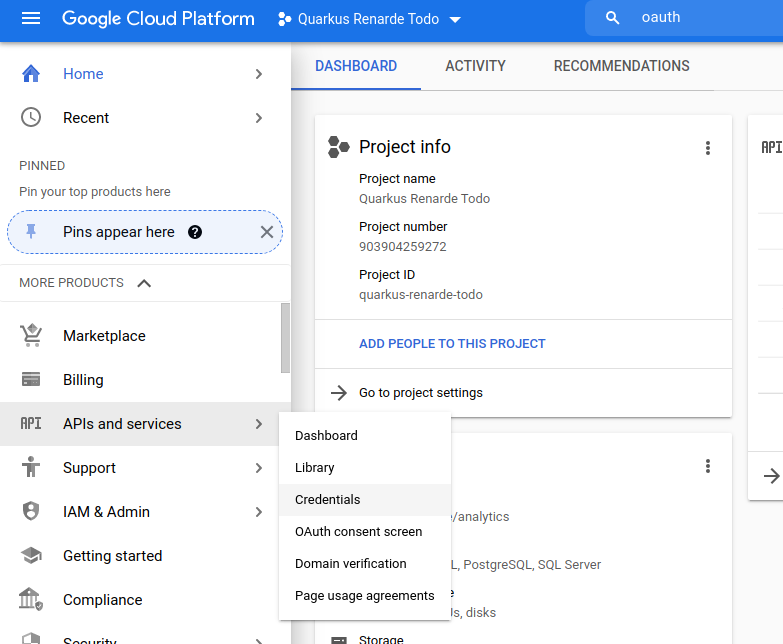Screen dimensions: 783x644
Task: Click the Storage resource entry
Action: (x=381, y=639)
